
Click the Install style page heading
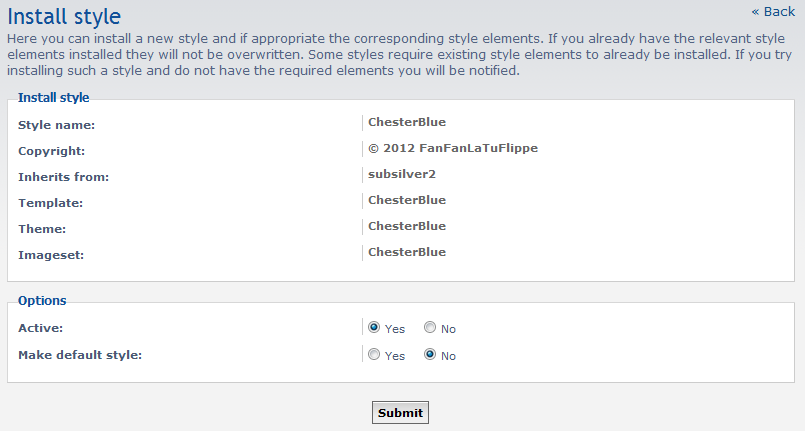64,16
